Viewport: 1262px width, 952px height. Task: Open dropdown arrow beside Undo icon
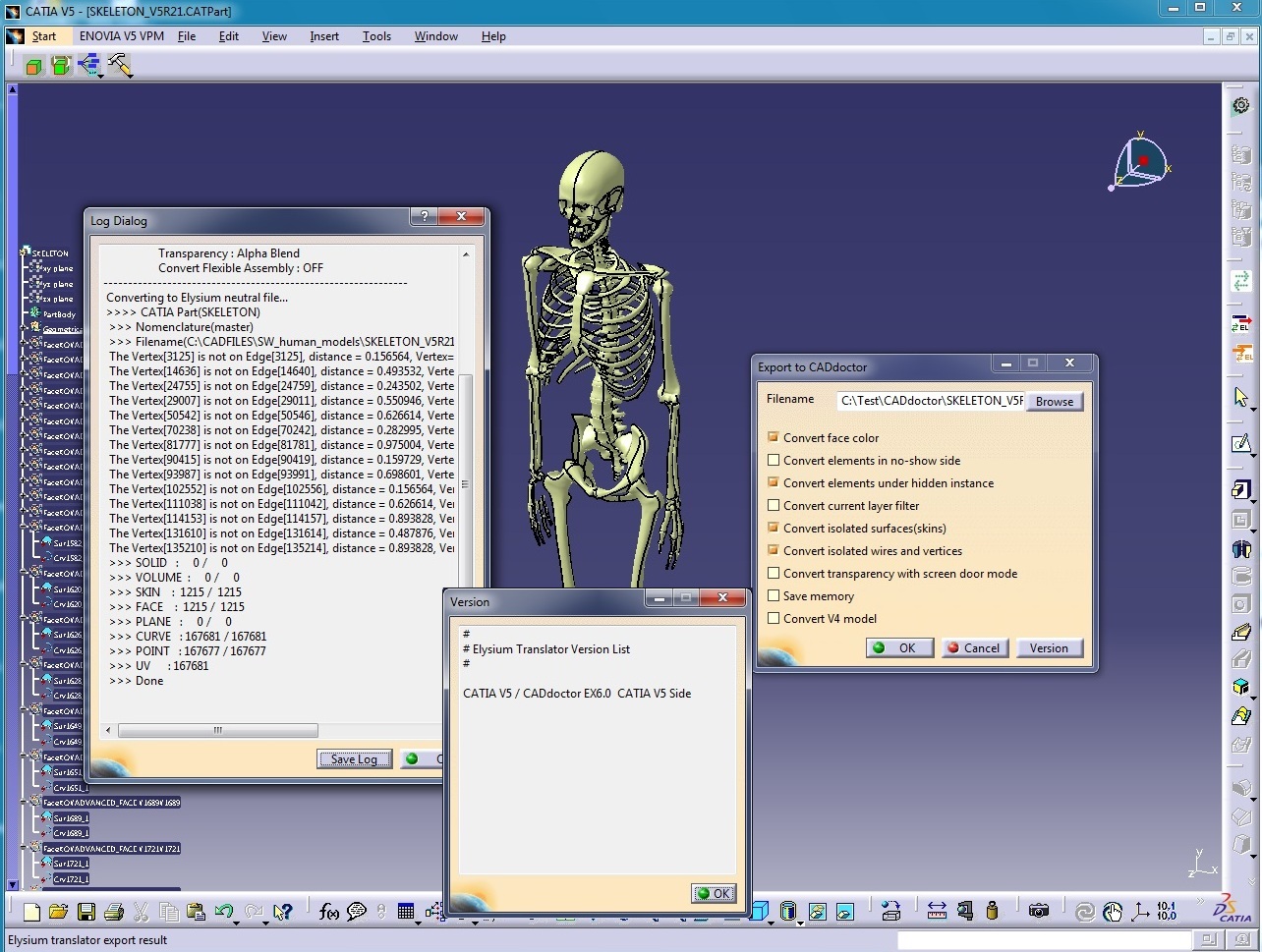click(238, 923)
